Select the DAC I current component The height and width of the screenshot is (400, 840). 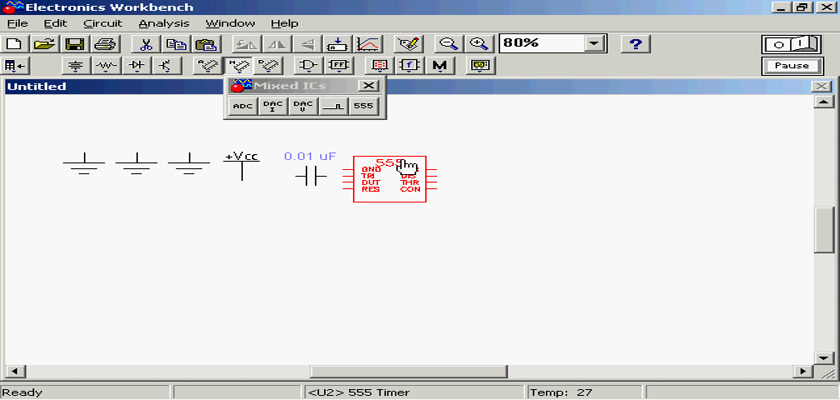coord(273,107)
